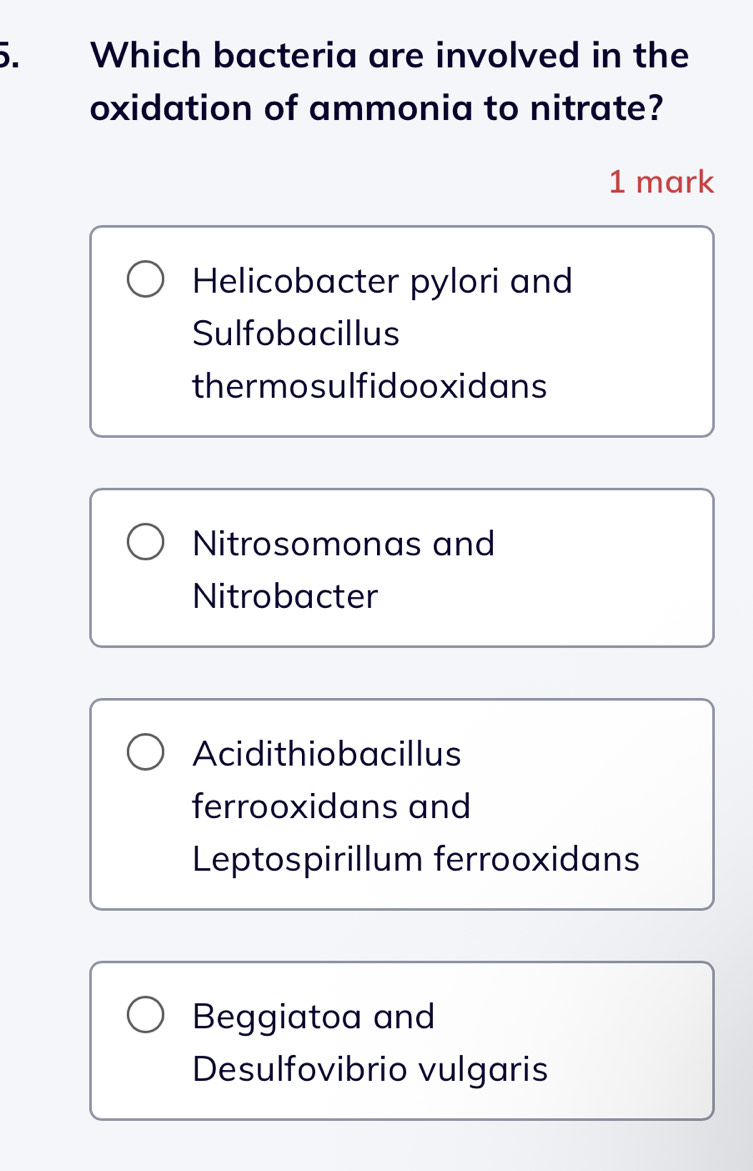753x1171 pixels.
Task: Click the red 1 mark label
Action: (x=663, y=181)
